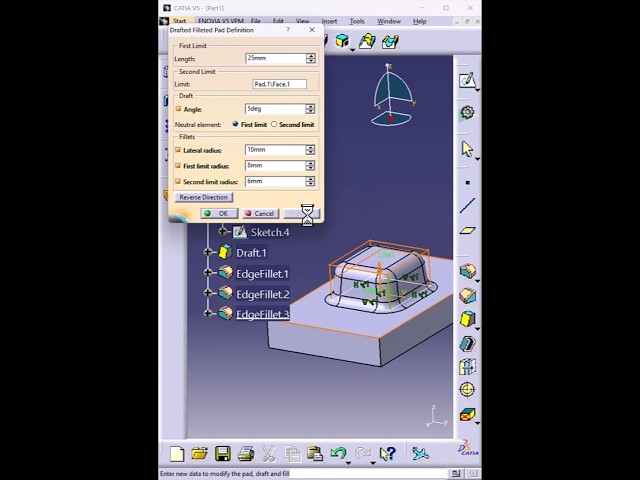Screen dimensions: 640x480
Task: Click OK in Pad Definition dialog
Action: pyautogui.click(x=219, y=213)
